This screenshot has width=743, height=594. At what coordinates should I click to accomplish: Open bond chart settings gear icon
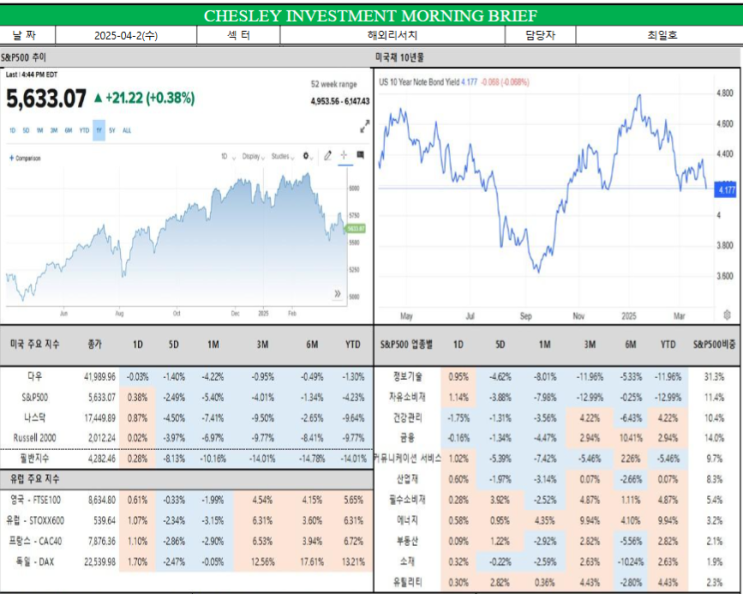point(727,315)
